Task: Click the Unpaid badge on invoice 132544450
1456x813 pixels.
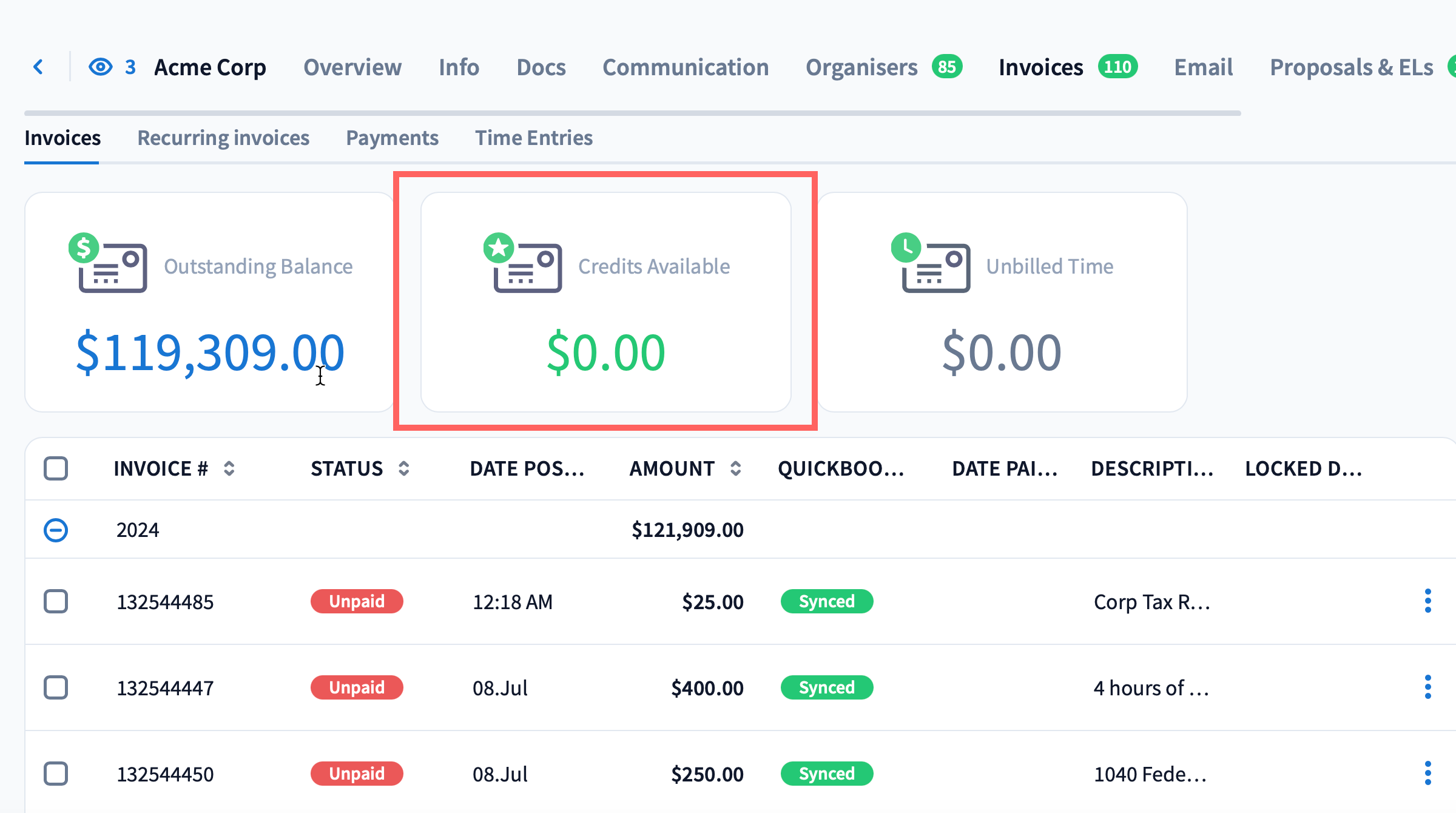Action: [x=357, y=774]
